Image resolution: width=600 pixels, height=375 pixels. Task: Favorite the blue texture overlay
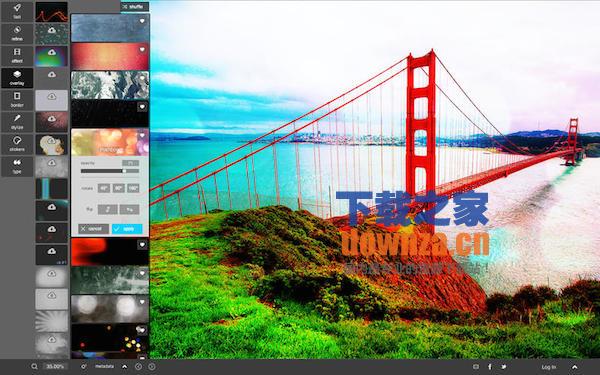click(x=142, y=21)
